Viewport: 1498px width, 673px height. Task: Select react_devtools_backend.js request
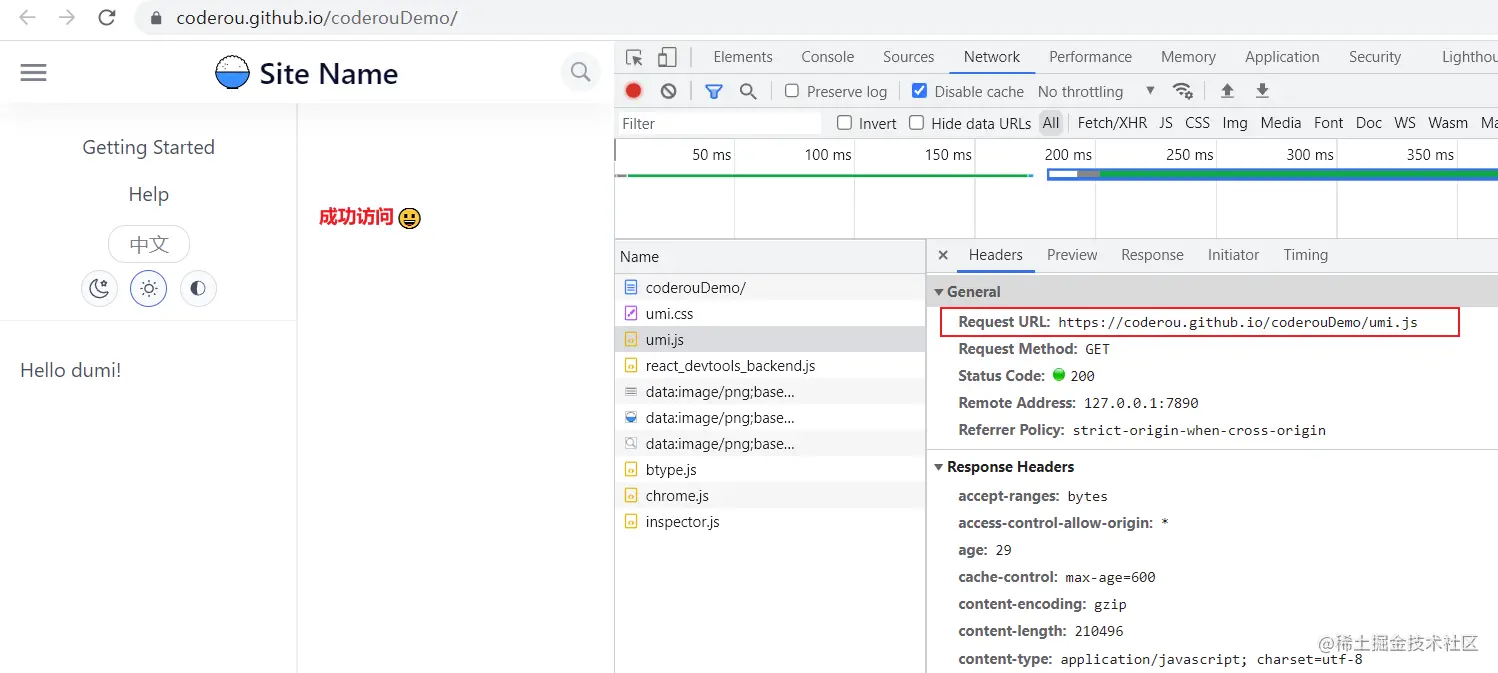[770, 365]
